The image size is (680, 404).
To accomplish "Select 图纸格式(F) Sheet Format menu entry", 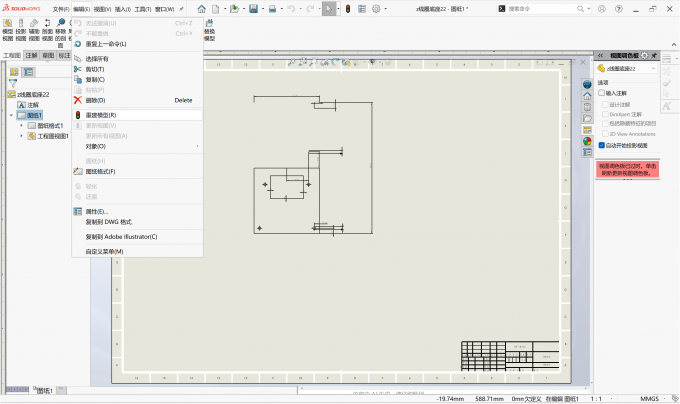I will click(x=137, y=171).
